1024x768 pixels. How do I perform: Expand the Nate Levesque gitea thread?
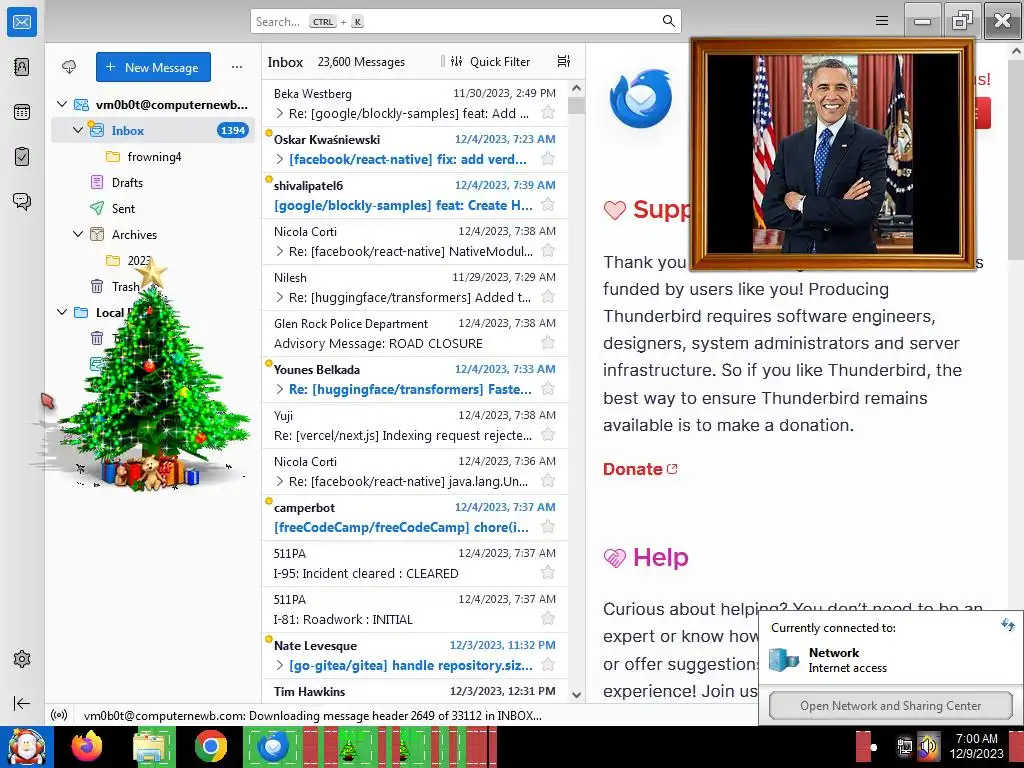point(280,665)
